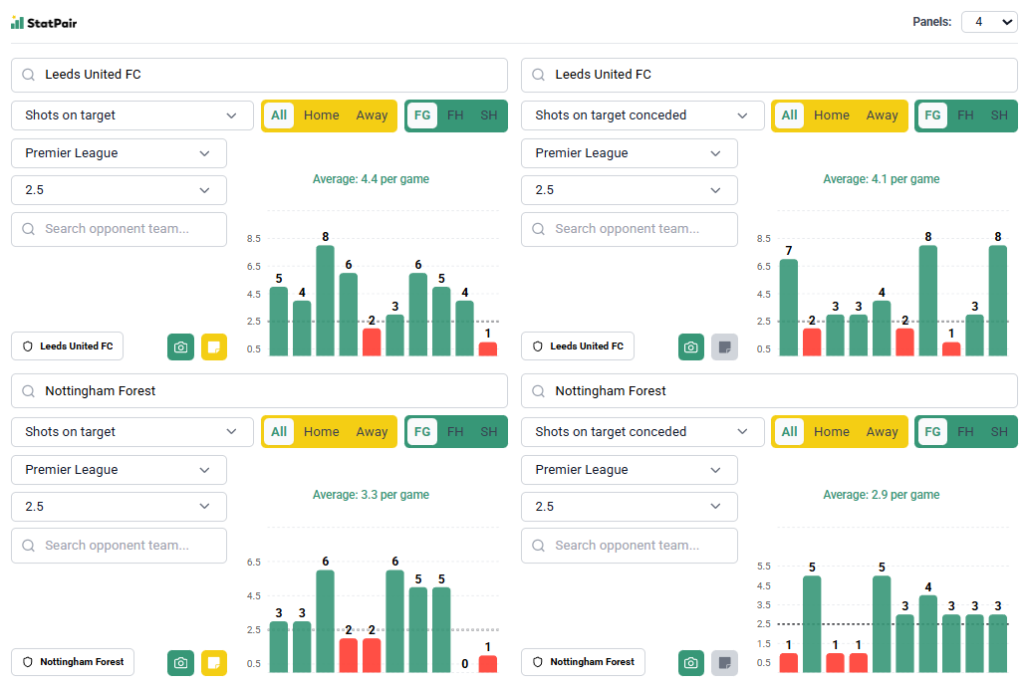This screenshot has height=685, width=1024.
Task: Click camera icon in Forest shots on target panel
Action: [x=180, y=662]
